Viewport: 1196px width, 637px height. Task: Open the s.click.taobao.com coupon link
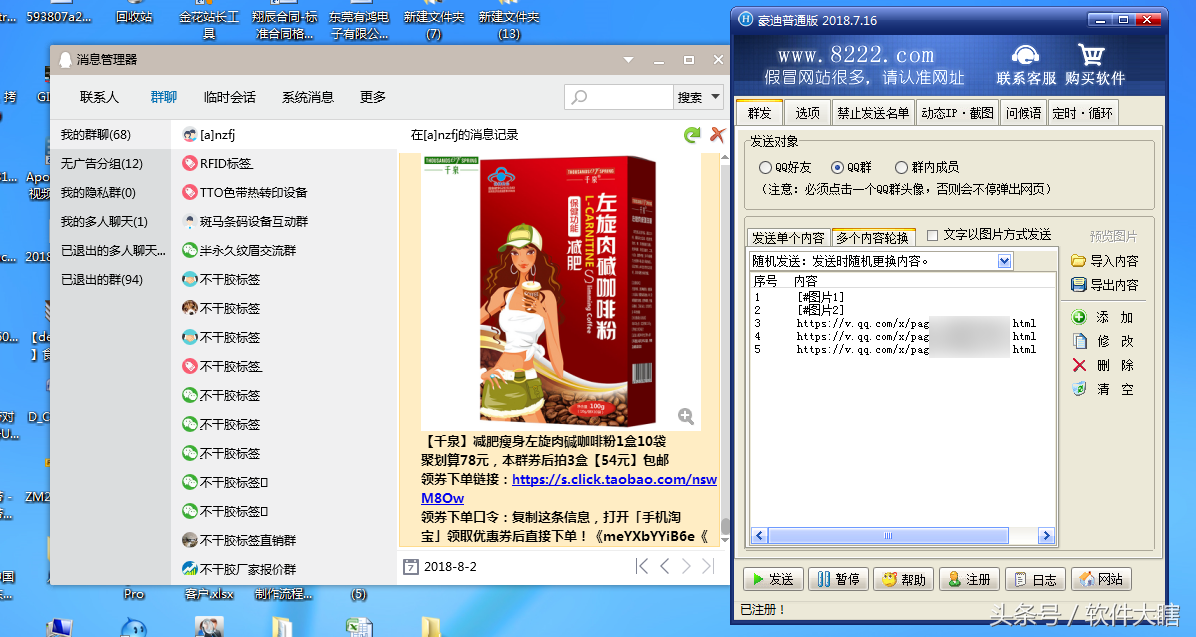click(x=614, y=479)
